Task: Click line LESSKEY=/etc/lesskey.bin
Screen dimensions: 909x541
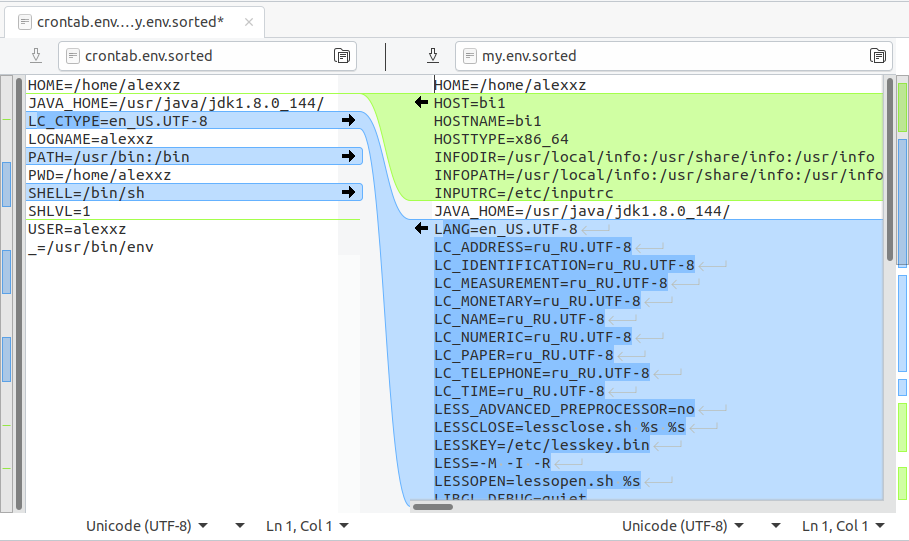Action: click(541, 444)
